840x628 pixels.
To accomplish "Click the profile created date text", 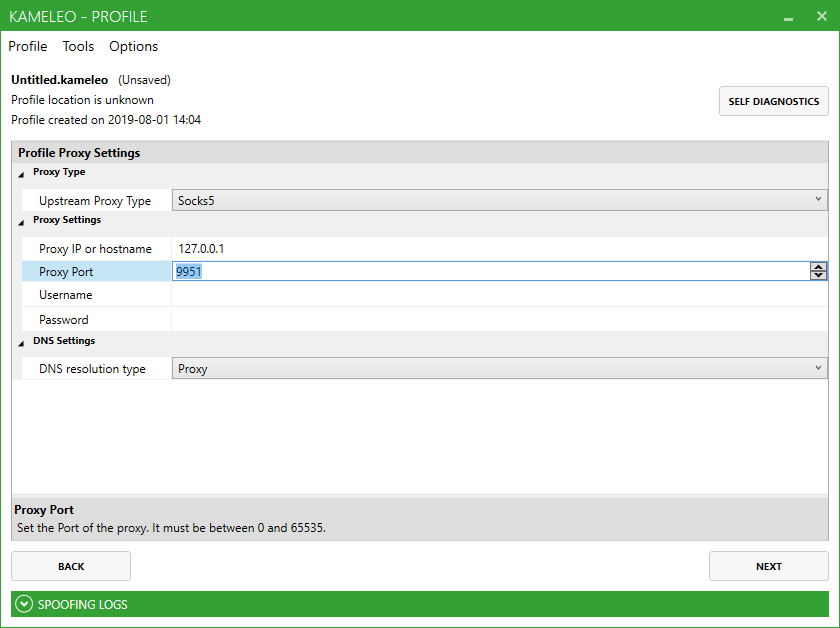I will click(x=106, y=119).
